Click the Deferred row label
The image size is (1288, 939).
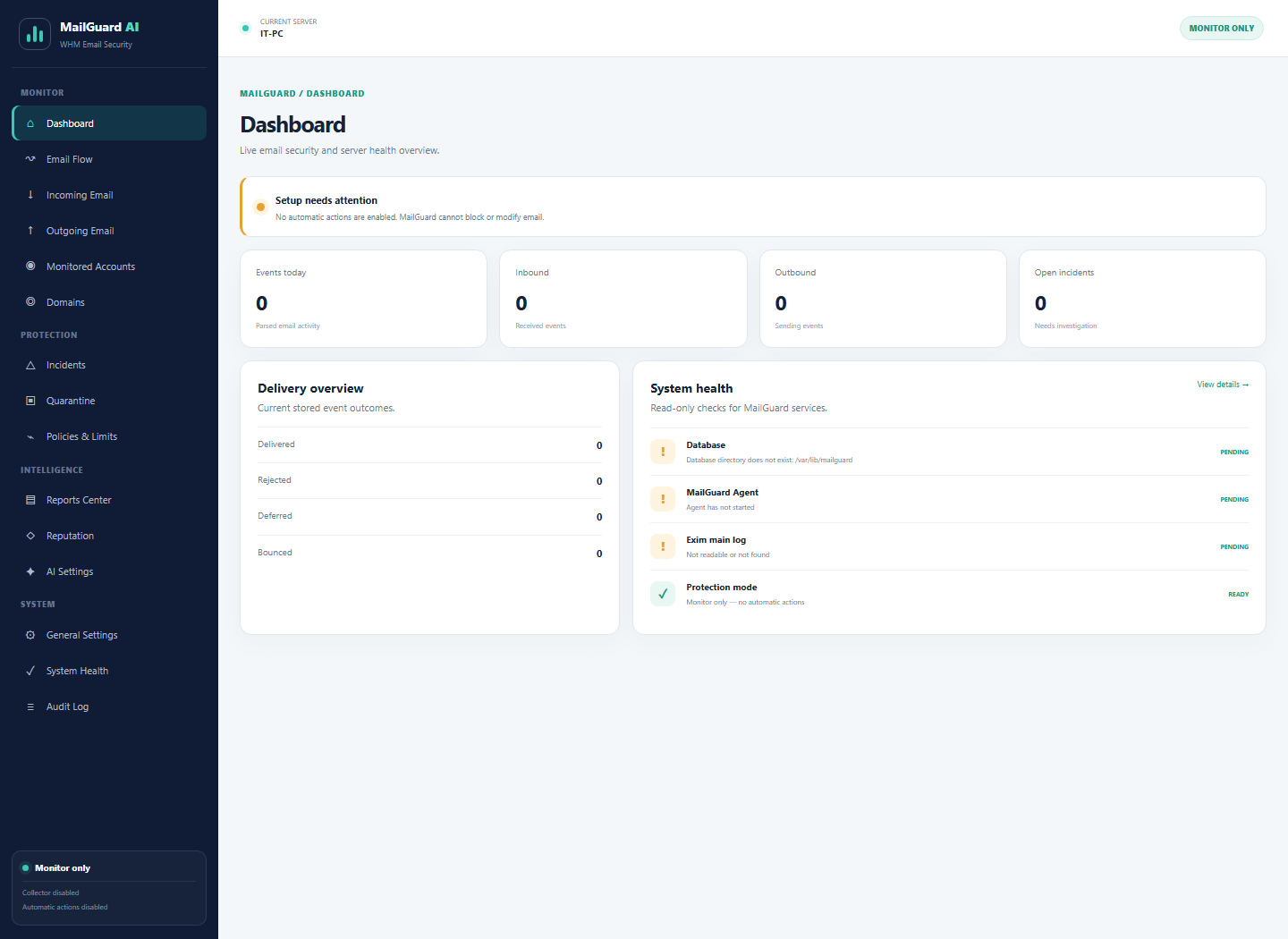pos(275,516)
